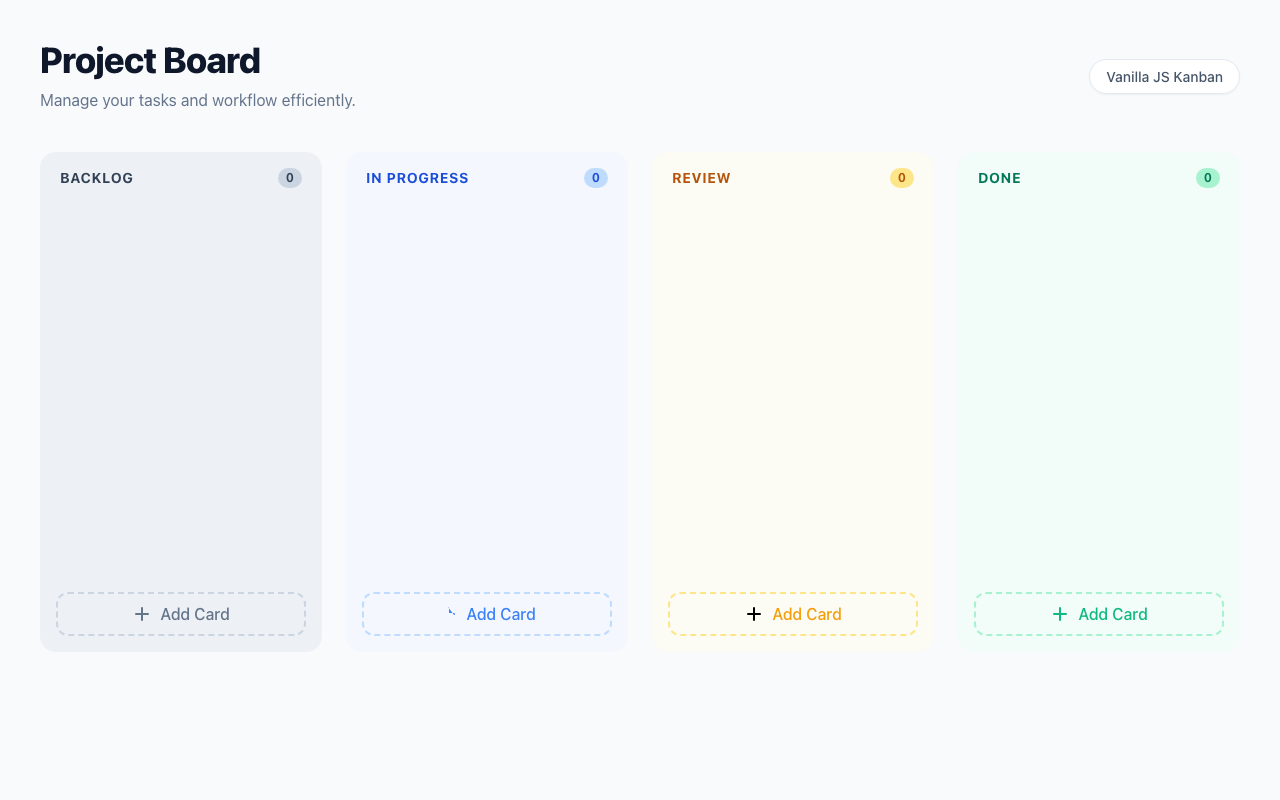Click the Backlog card count badge
The image size is (1280, 800).
(x=290, y=178)
